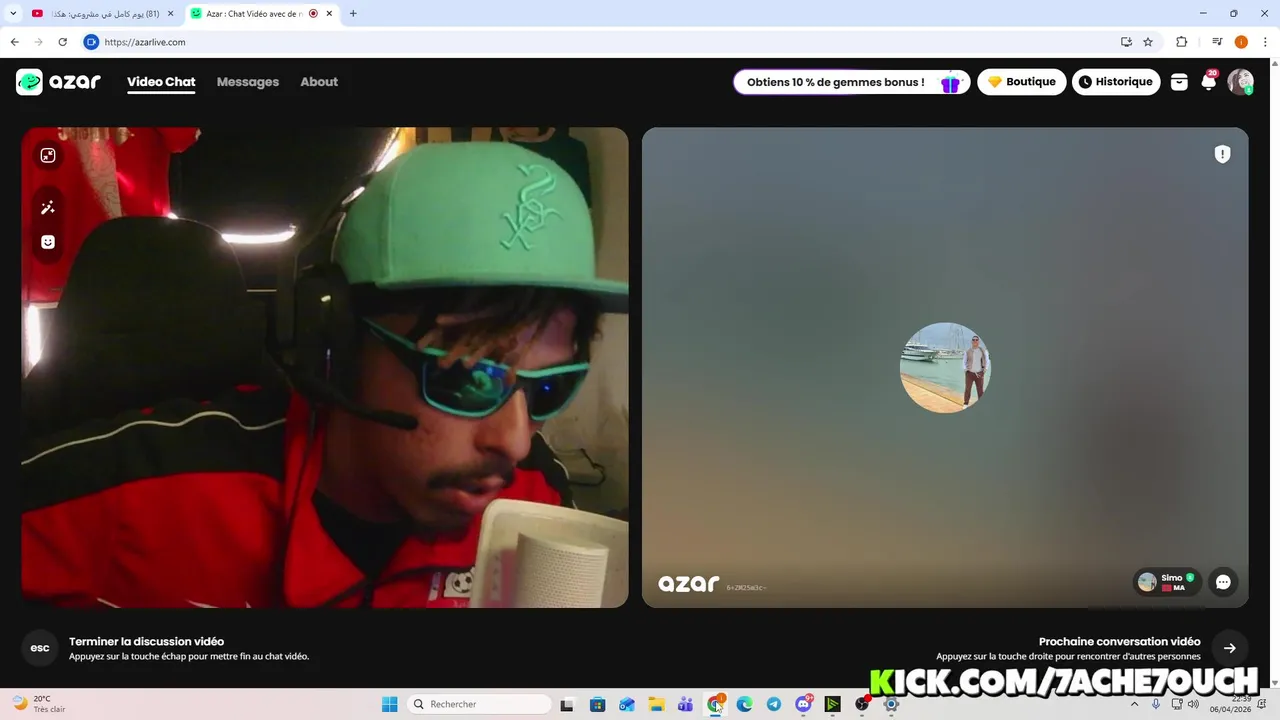Open the browser extensions puzzle icon
The height and width of the screenshot is (720, 1280).
(1181, 42)
